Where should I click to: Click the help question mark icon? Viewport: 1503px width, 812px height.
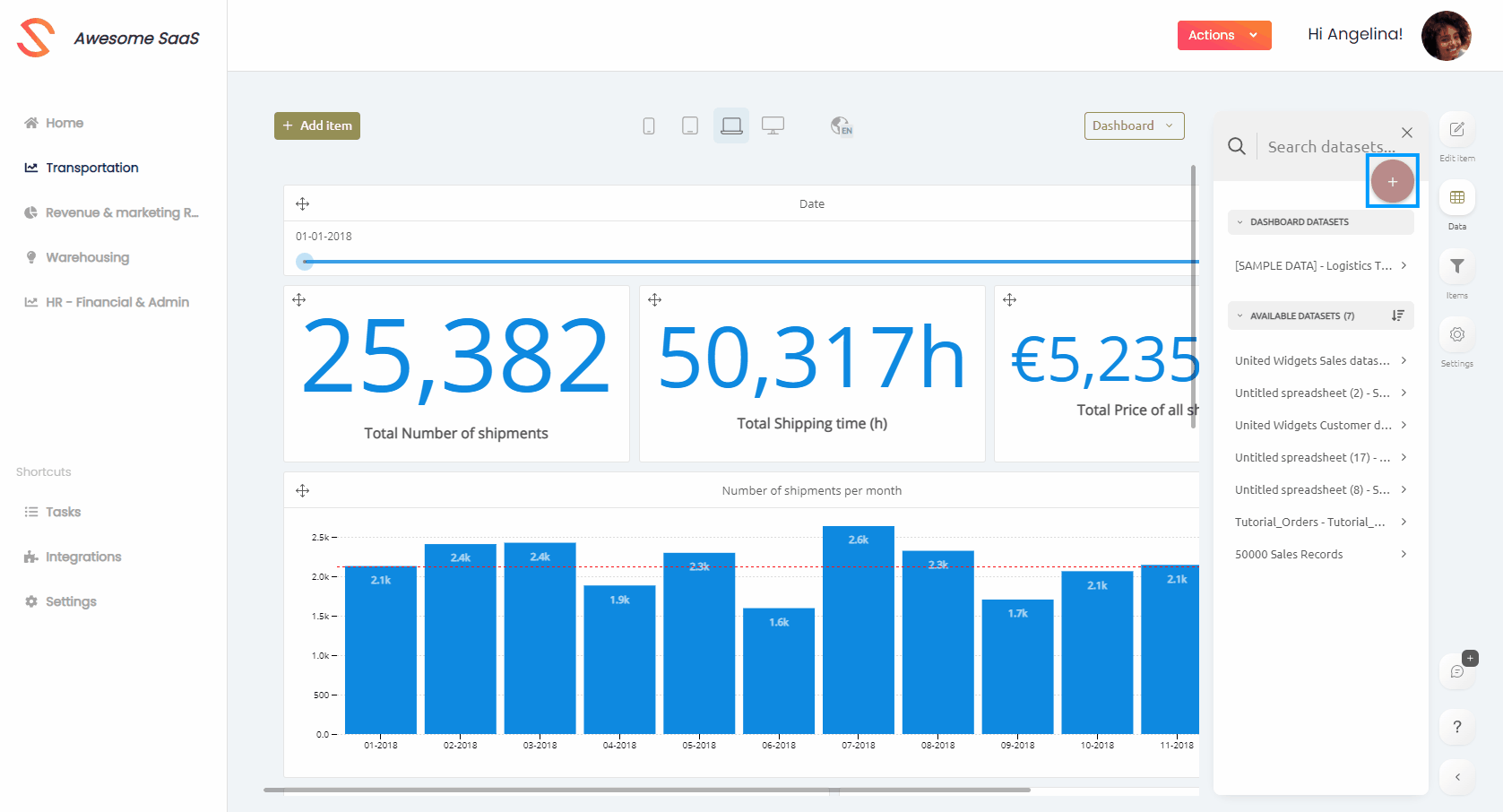[x=1456, y=727]
